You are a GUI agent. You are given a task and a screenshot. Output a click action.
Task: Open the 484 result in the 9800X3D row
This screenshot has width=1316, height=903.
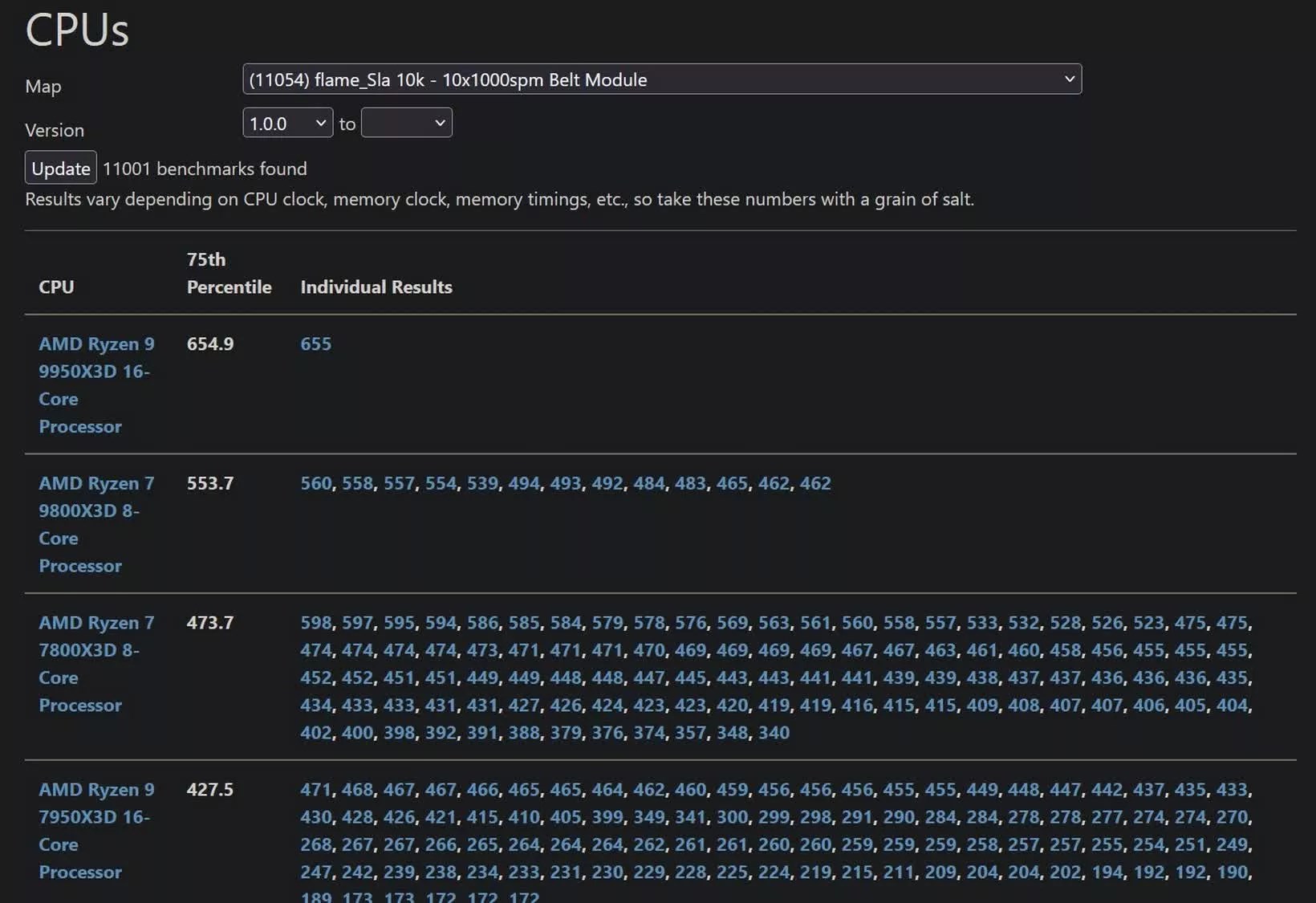[648, 483]
